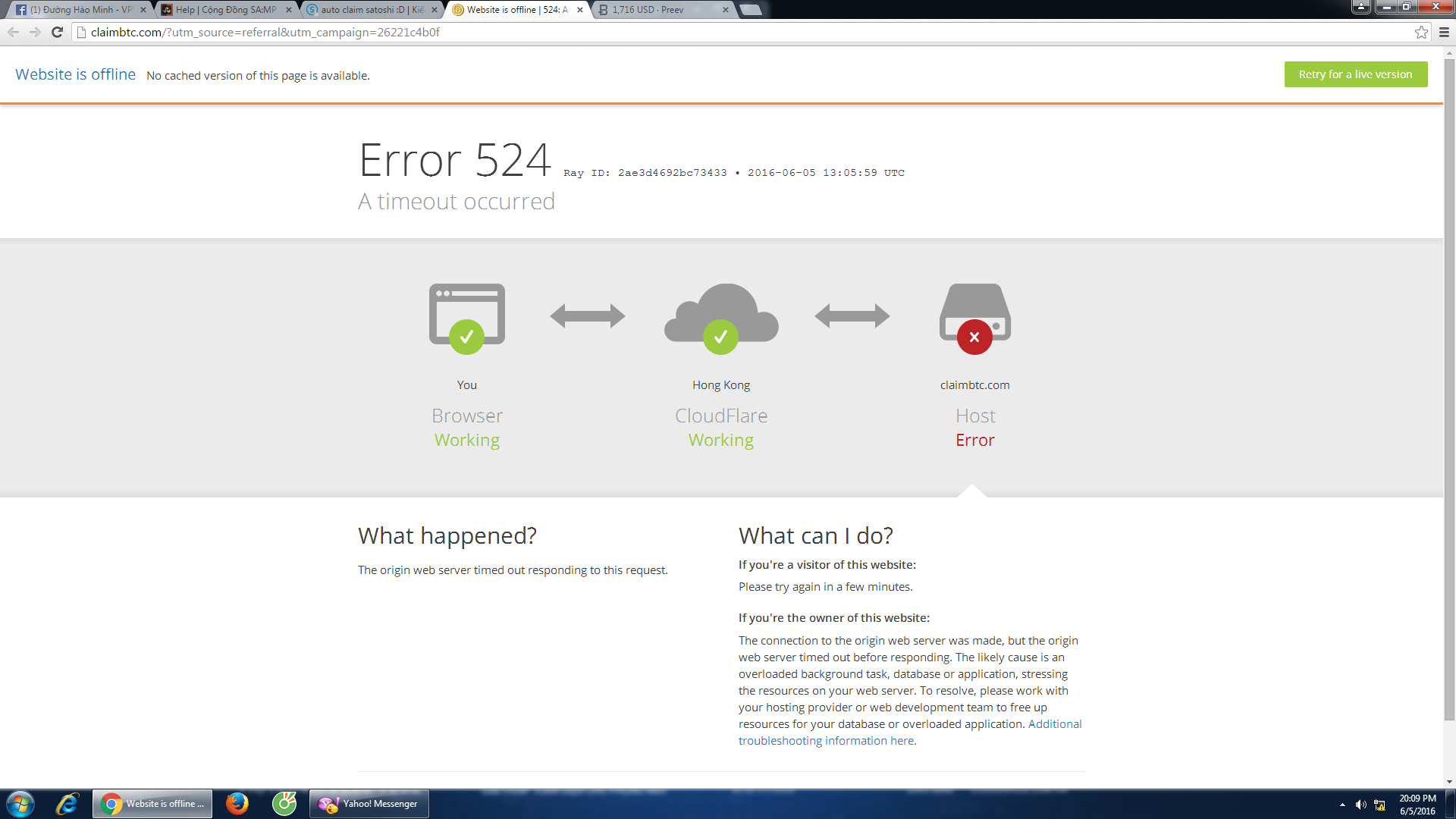
Task: Open the volume speaker tray icon
Action: click(x=1360, y=805)
